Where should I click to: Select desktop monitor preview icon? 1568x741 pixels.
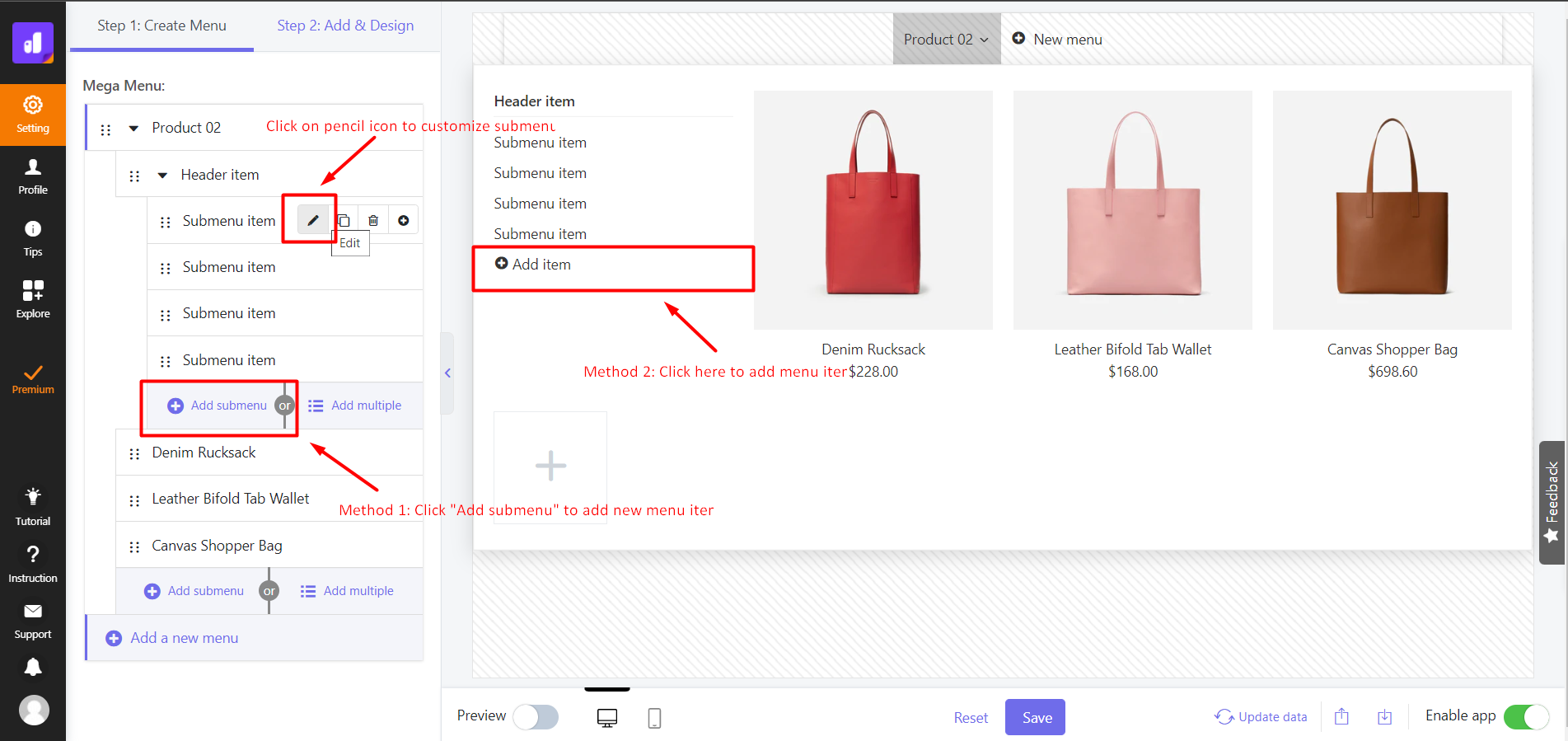pos(607,718)
